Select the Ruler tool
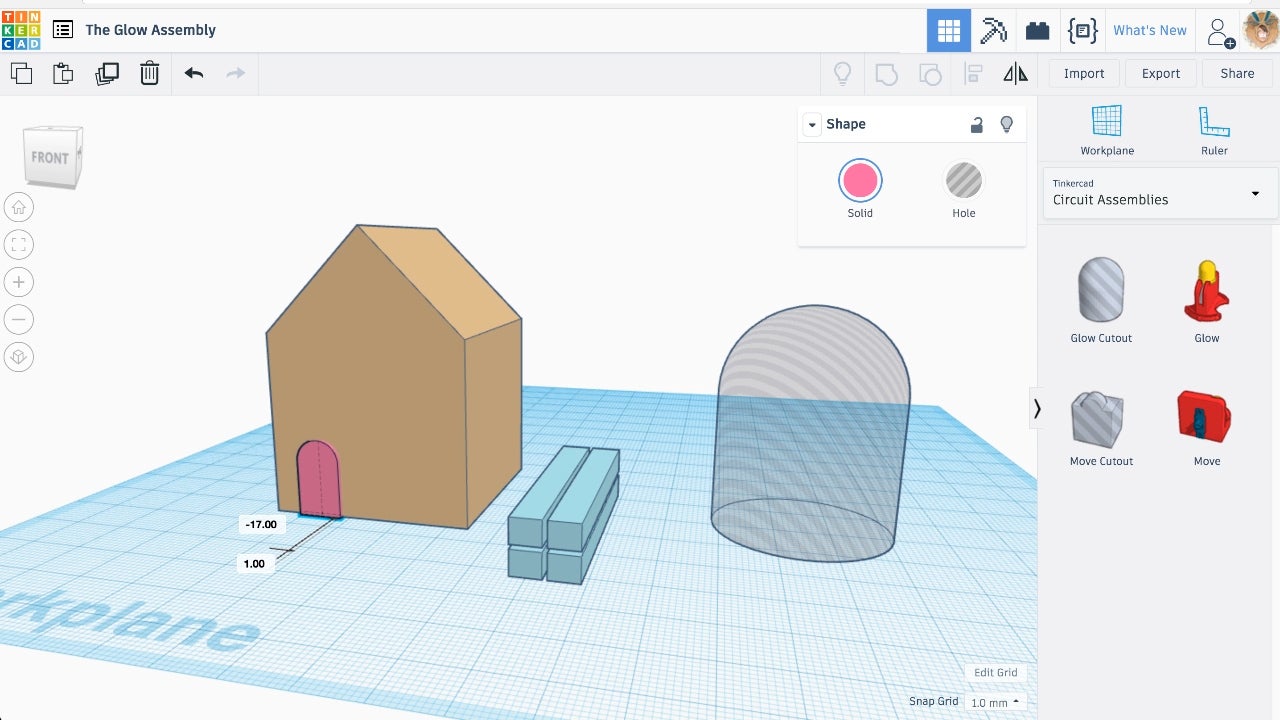This screenshot has height=720, width=1280. [1214, 130]
